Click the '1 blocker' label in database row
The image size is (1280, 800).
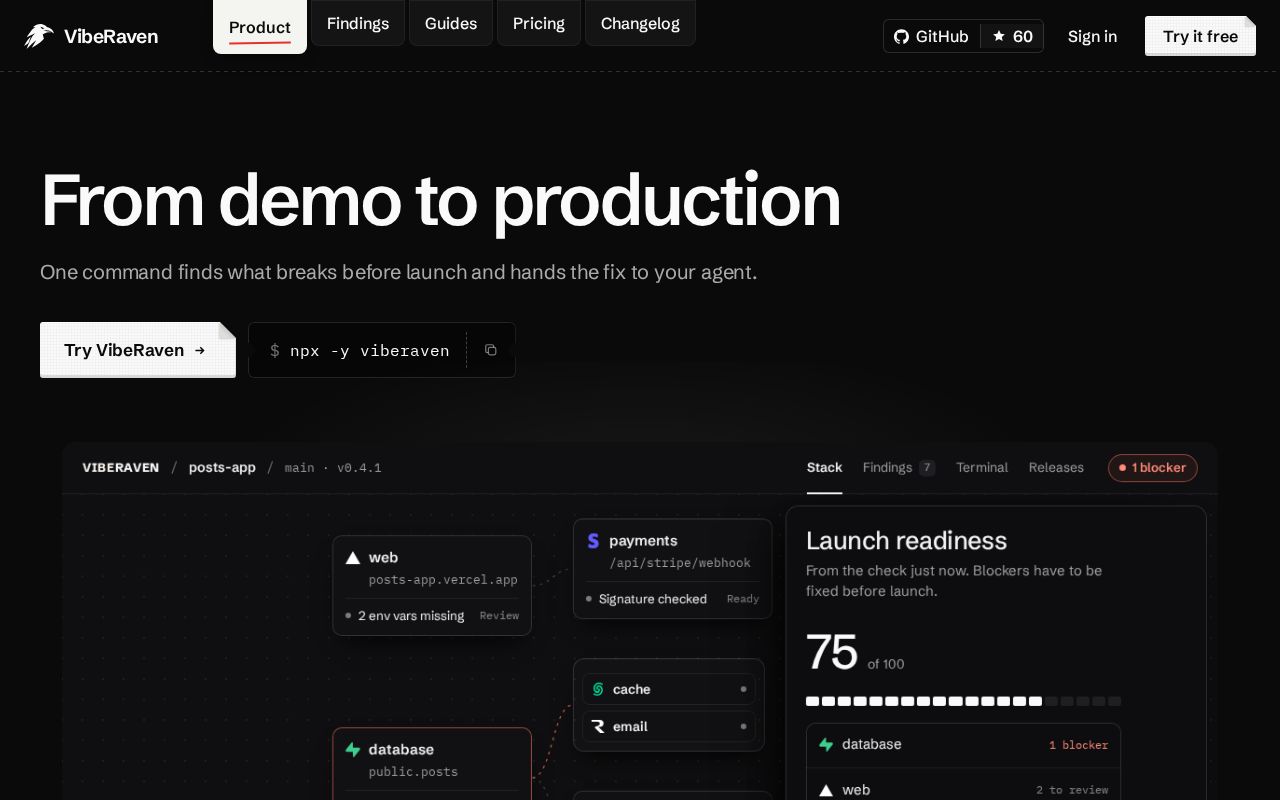1078,745
